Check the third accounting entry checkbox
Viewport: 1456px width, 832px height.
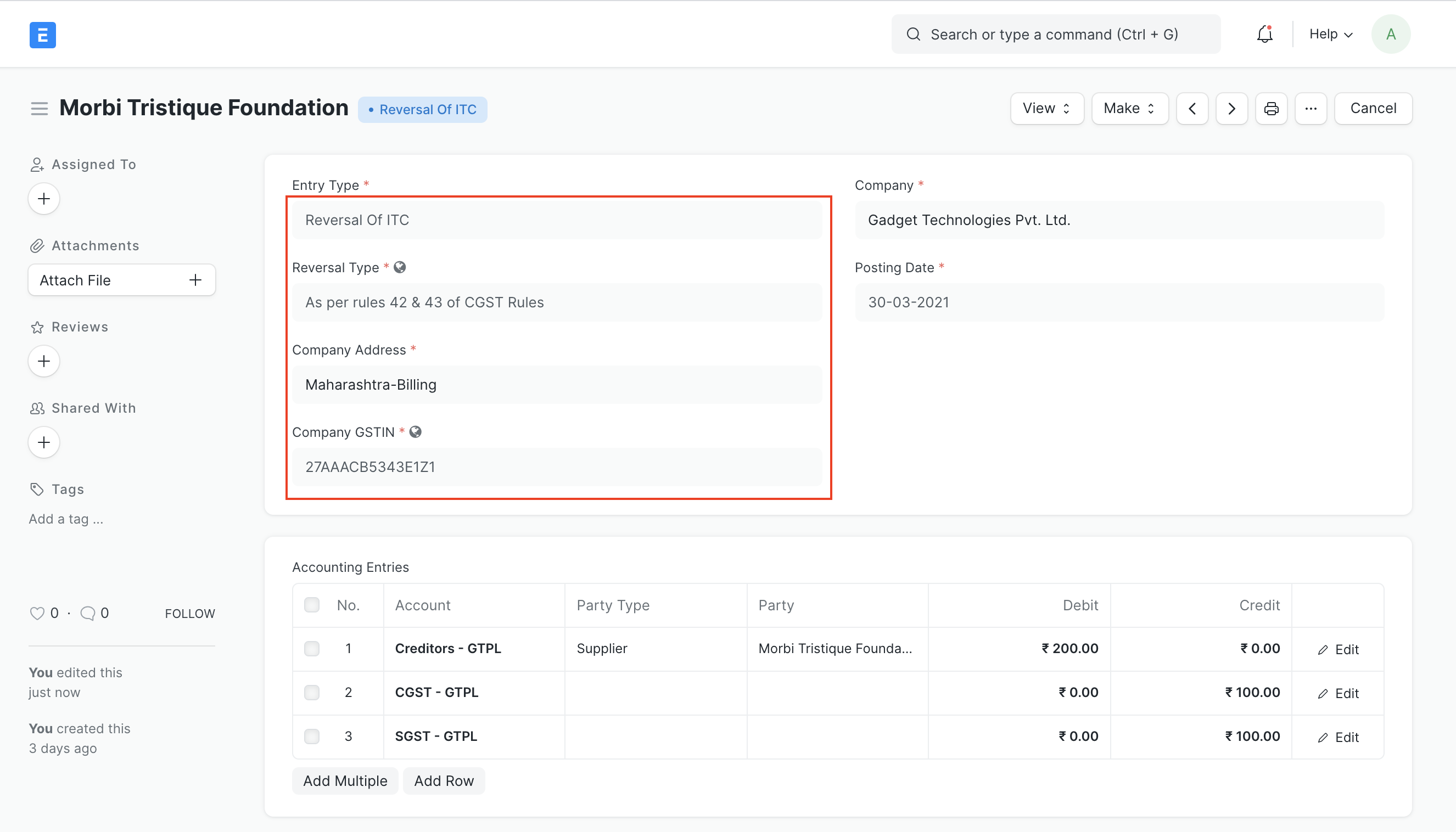(312, 735)
